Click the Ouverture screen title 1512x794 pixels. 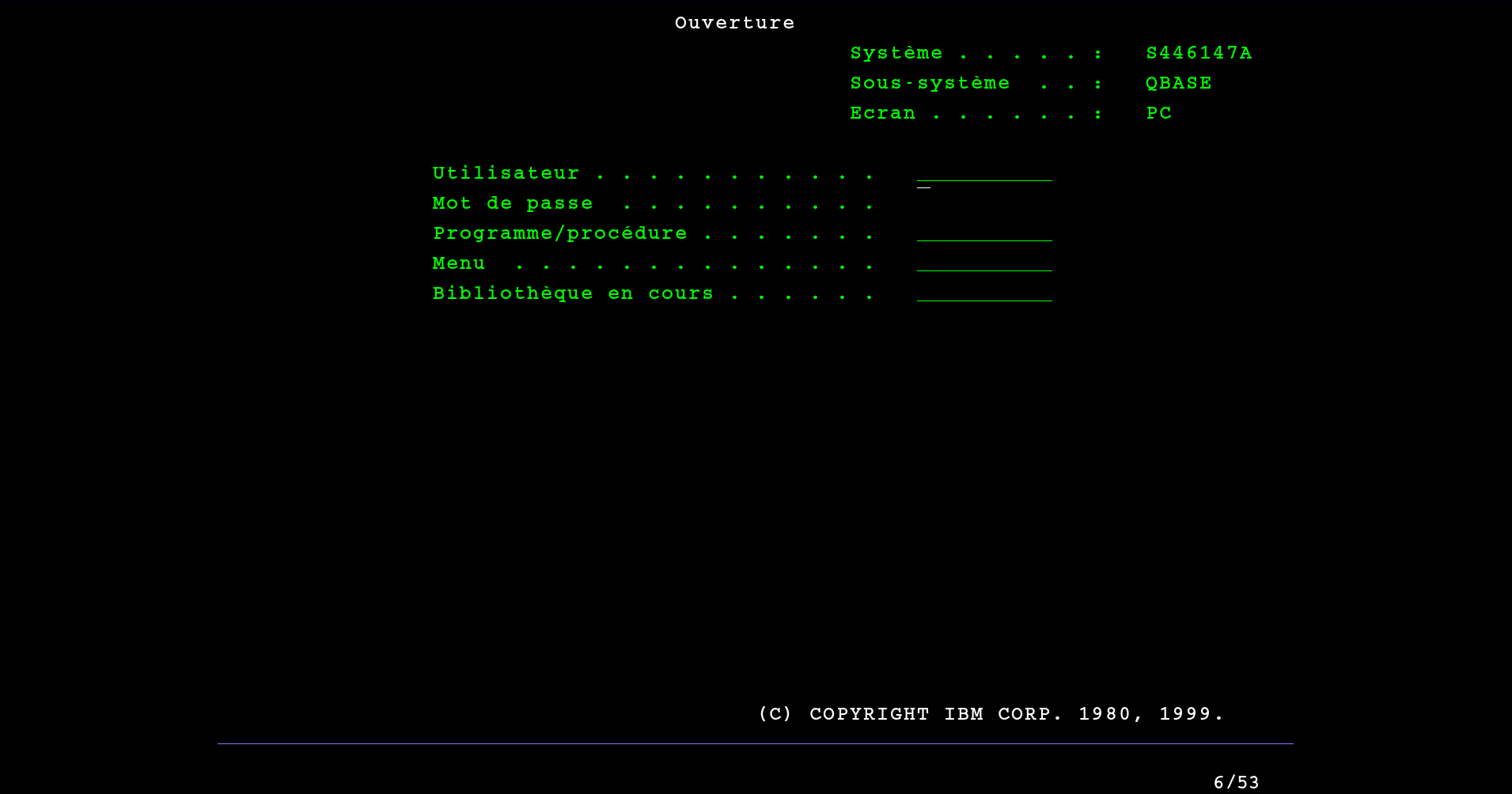[x=734, y=23]
